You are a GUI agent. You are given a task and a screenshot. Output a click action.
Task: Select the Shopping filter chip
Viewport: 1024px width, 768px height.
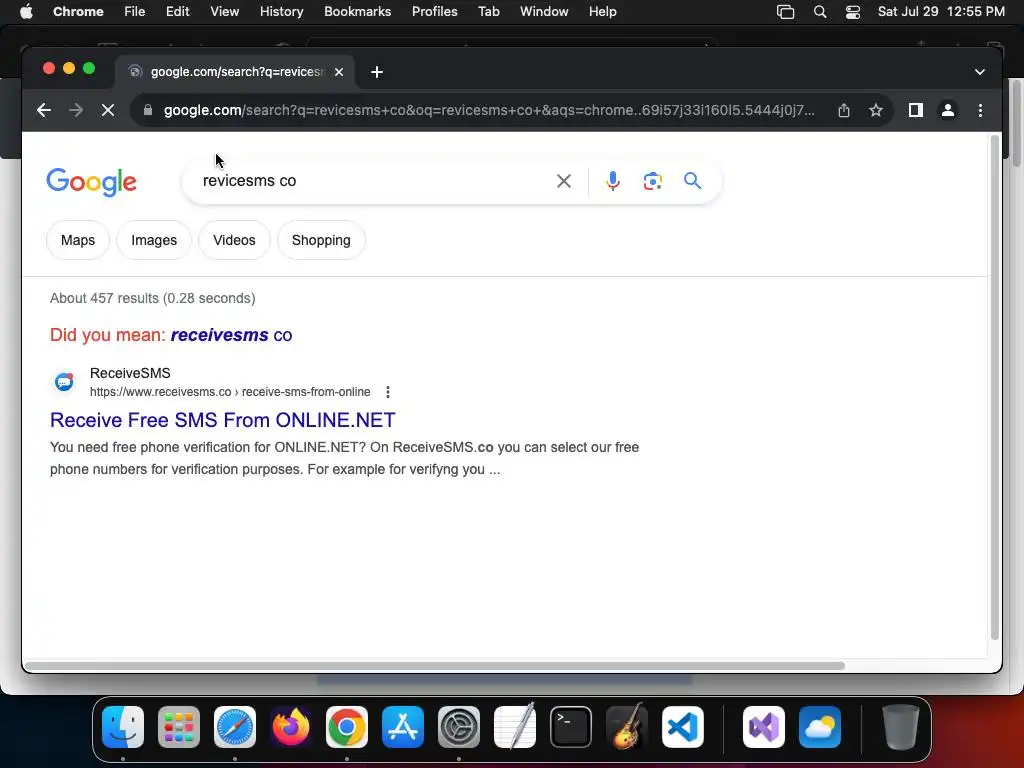point(321,240)
